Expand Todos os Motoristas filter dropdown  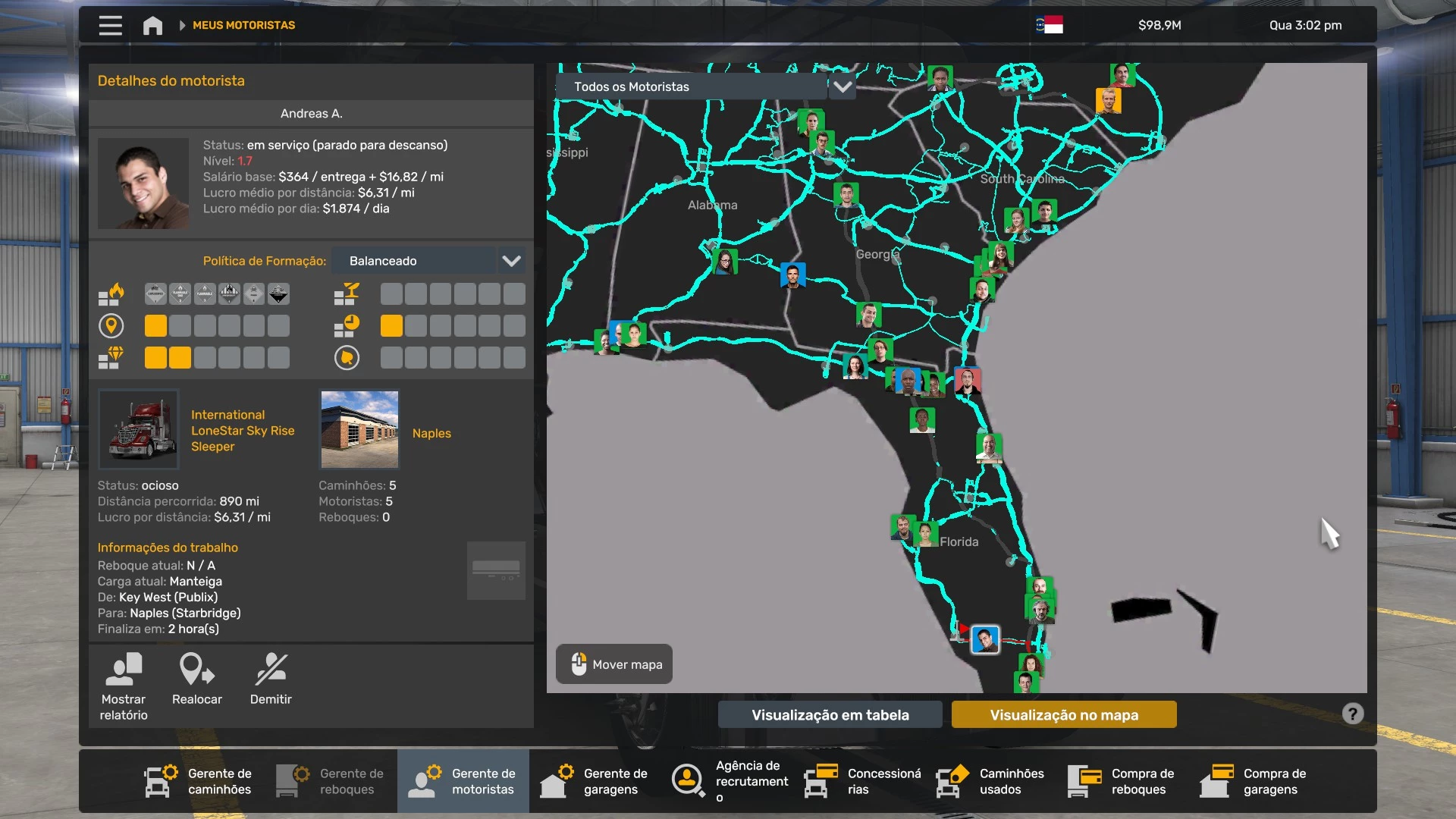[x=691, y=86]
